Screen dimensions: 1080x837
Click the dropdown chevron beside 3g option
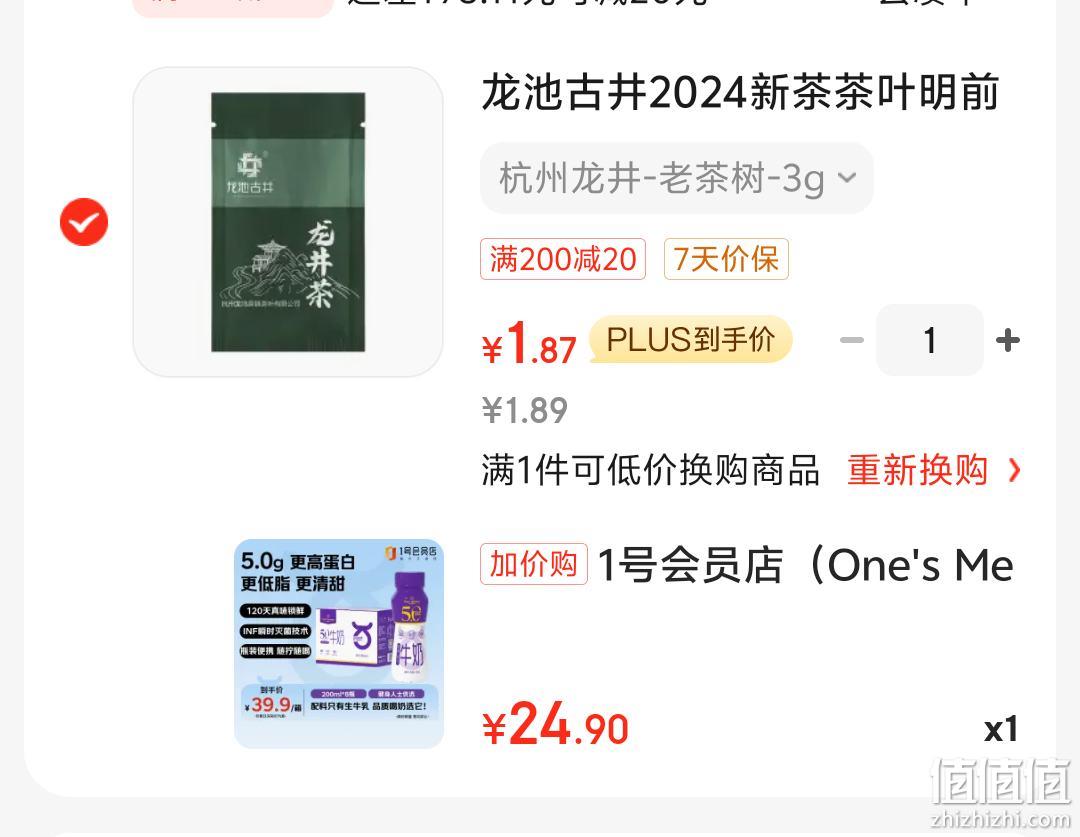[x=847, y=178]
